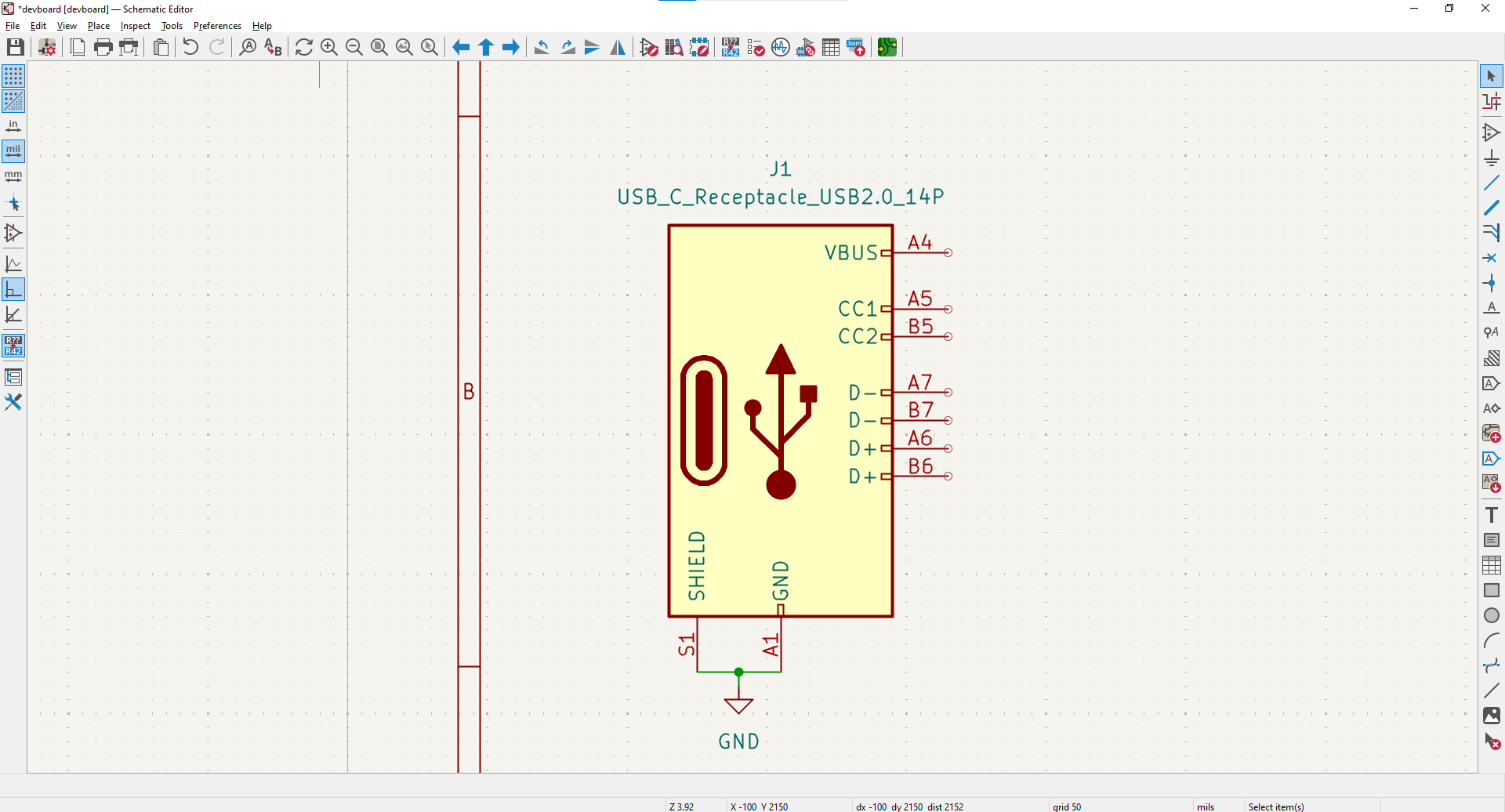Image resolution: width=1505 pixels, height=812 pixels.
Task: Open the Symbol Editor from the toolbar
Action: pos(648,48)
